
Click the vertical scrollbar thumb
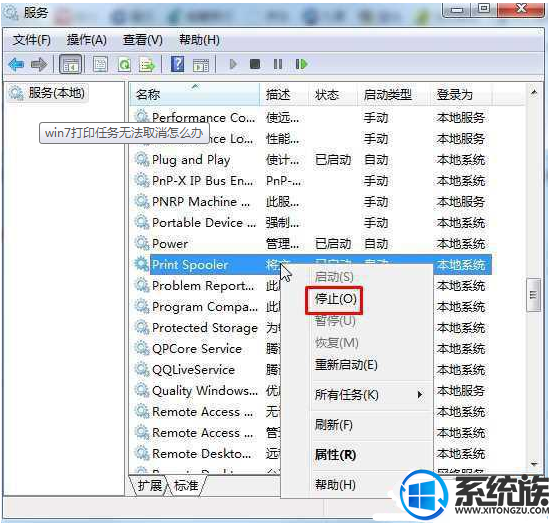[533, 295]
